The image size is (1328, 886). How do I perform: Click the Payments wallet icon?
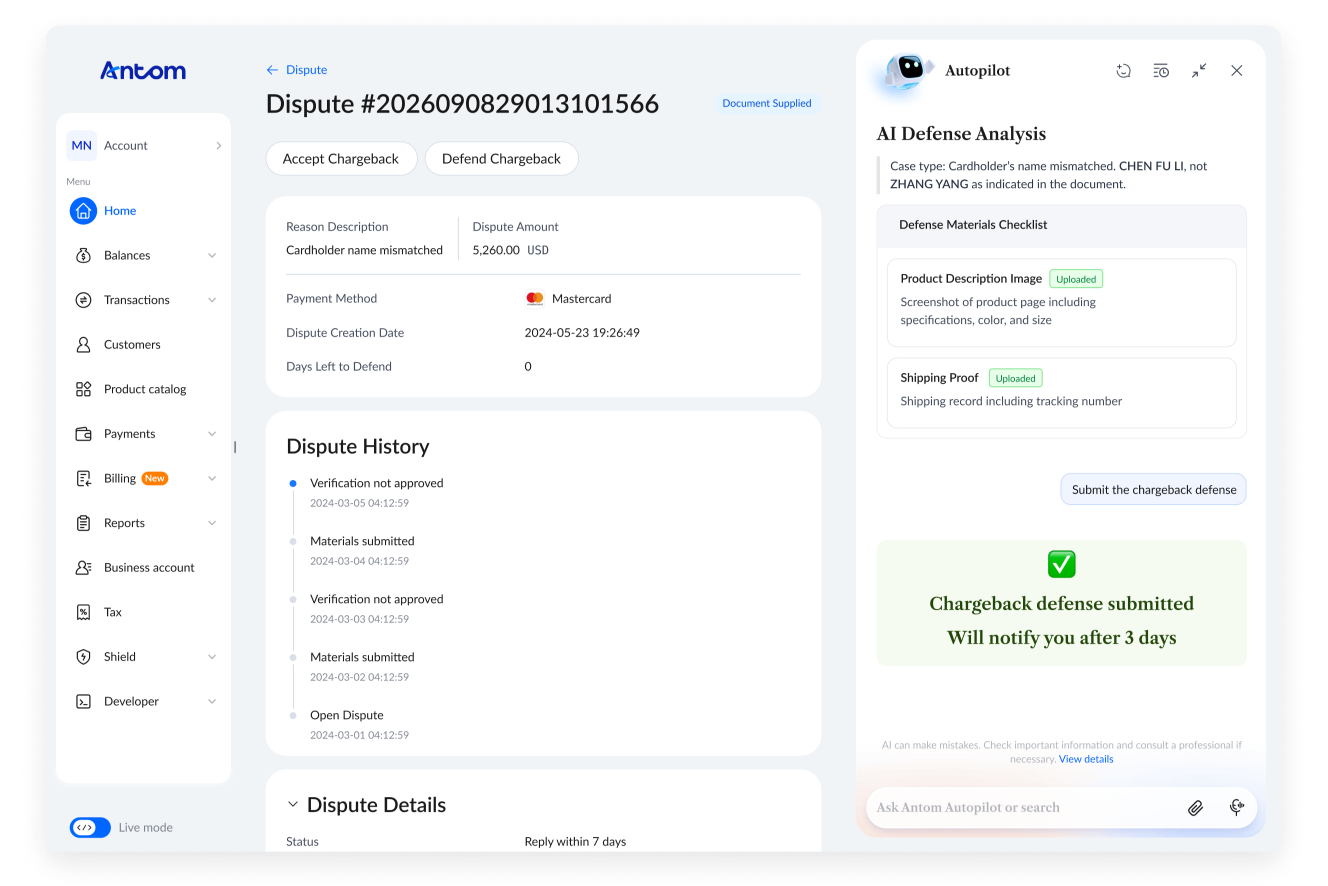coord(84,434)
